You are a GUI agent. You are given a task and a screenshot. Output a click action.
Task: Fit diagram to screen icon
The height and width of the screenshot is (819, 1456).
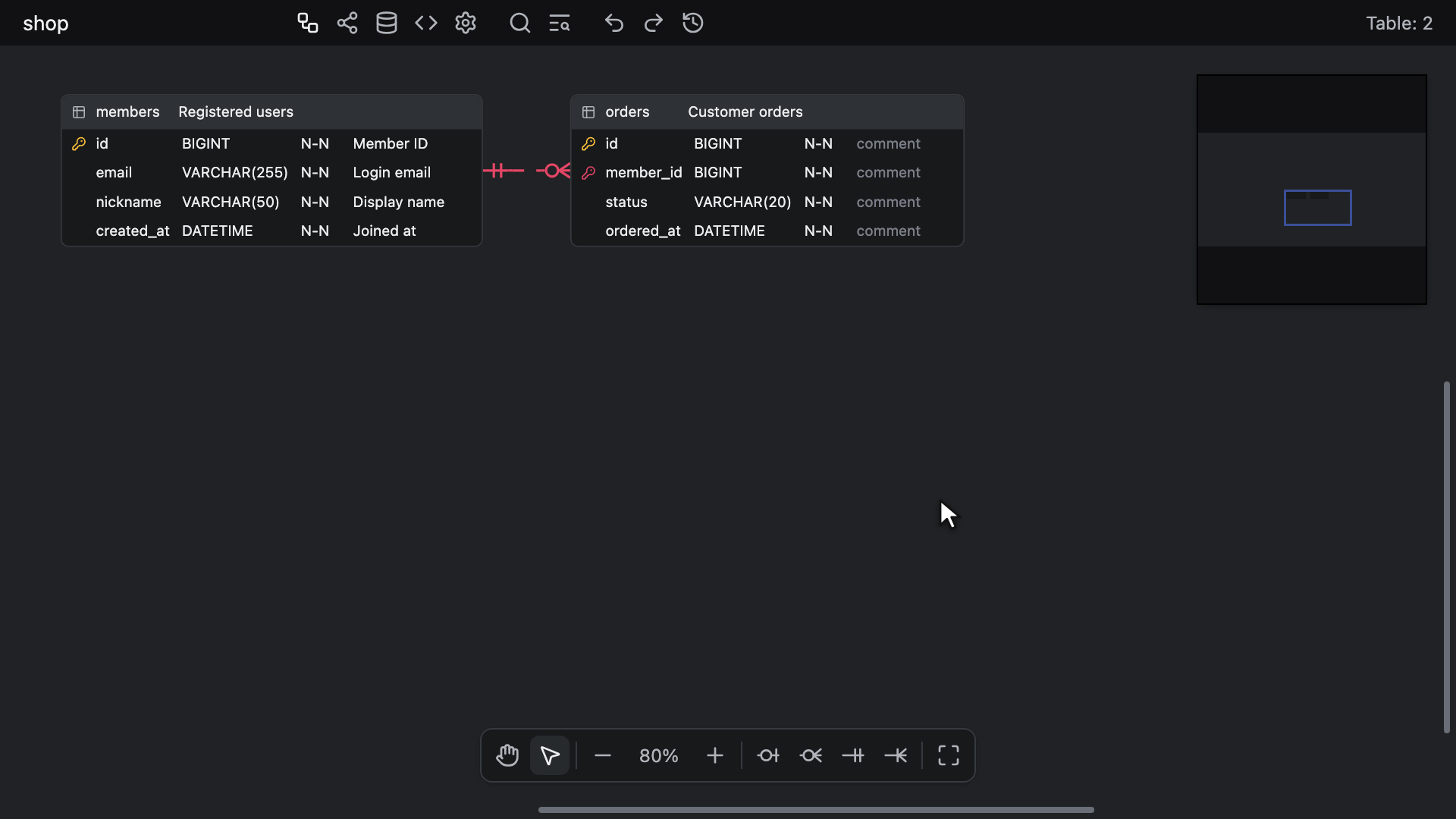click(949, 755)
